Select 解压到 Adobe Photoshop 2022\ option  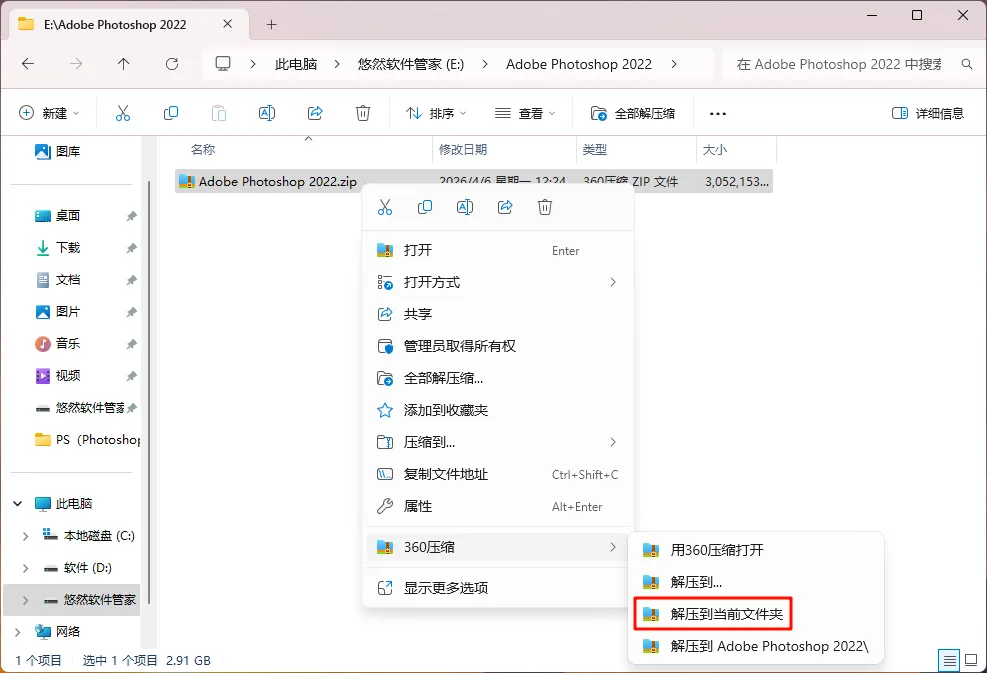[x=756, y=647]
